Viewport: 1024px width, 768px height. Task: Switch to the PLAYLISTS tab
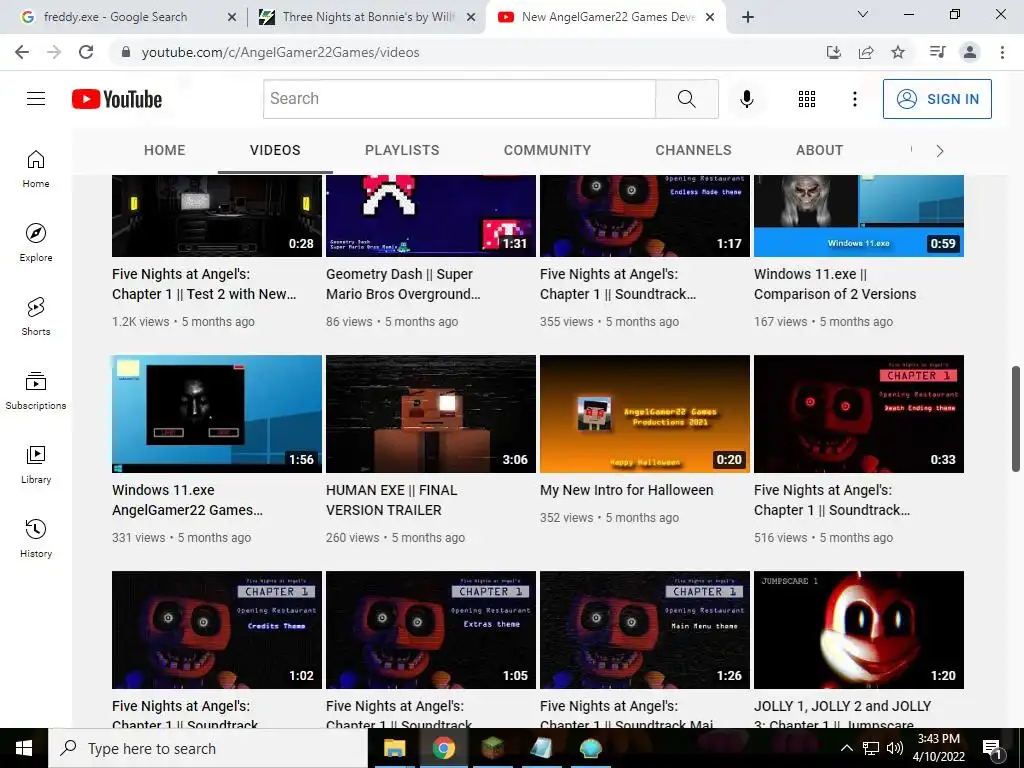pos(402,150)
